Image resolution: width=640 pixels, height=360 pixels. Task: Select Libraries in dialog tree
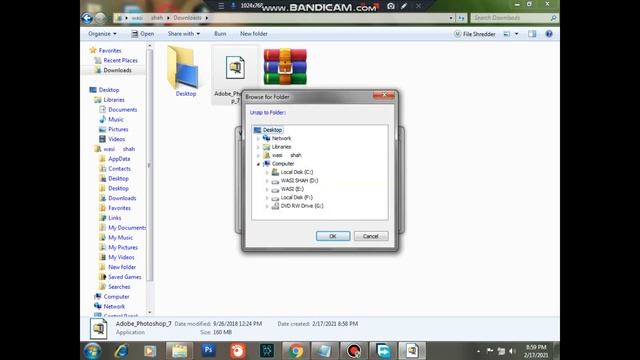coord(281,147)
